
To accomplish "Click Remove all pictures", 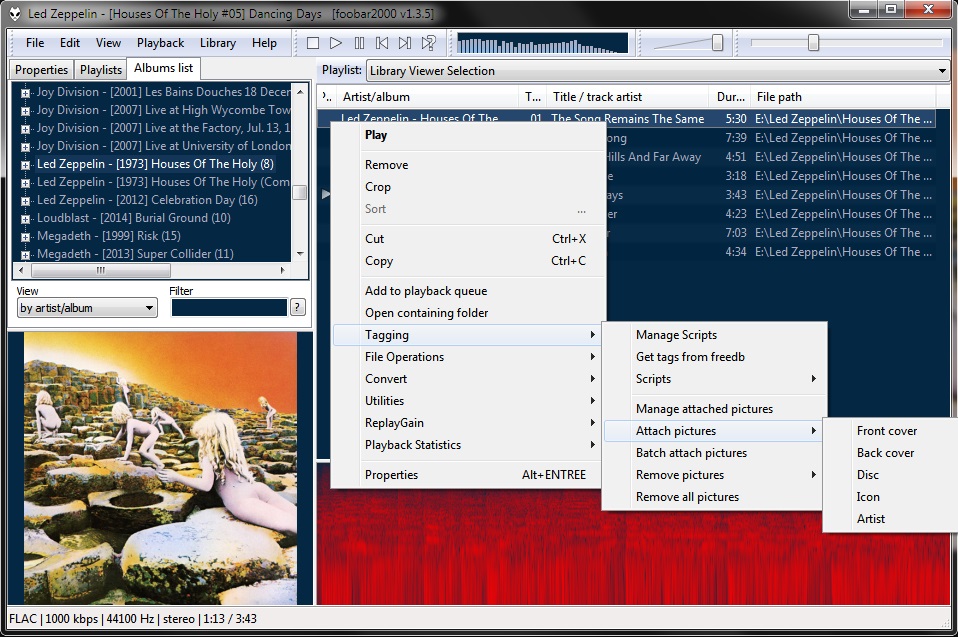I will pyautogui.click(x=714, y=497).
